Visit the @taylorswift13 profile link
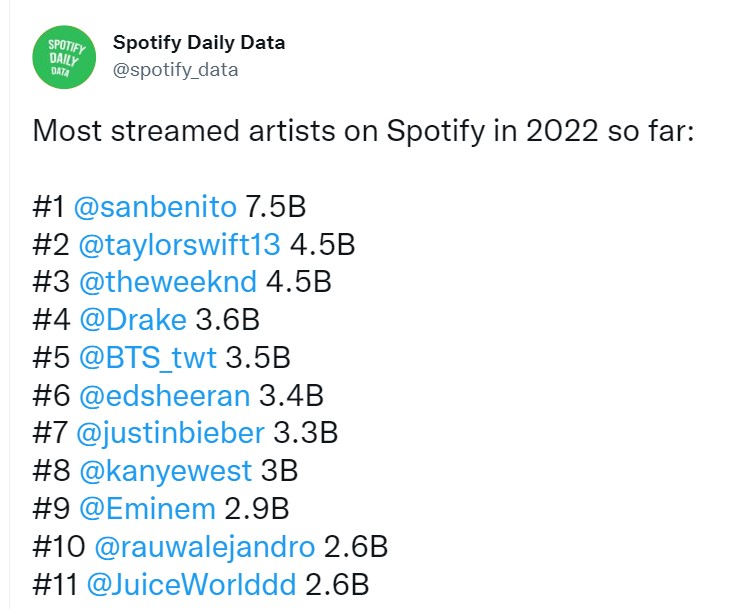This screenshot has width=755, height=609. (179, 244)
